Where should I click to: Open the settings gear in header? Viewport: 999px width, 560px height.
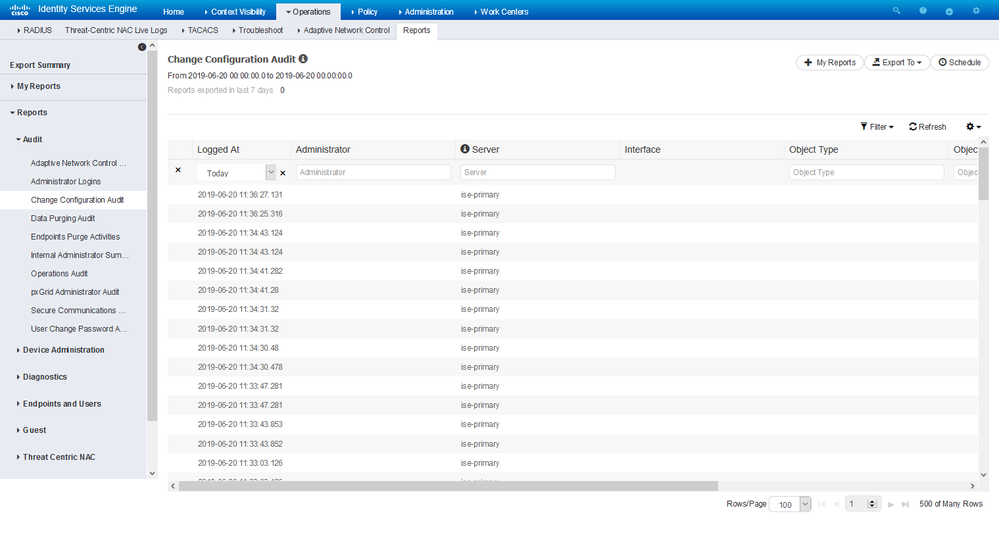(x=976, y=11)
